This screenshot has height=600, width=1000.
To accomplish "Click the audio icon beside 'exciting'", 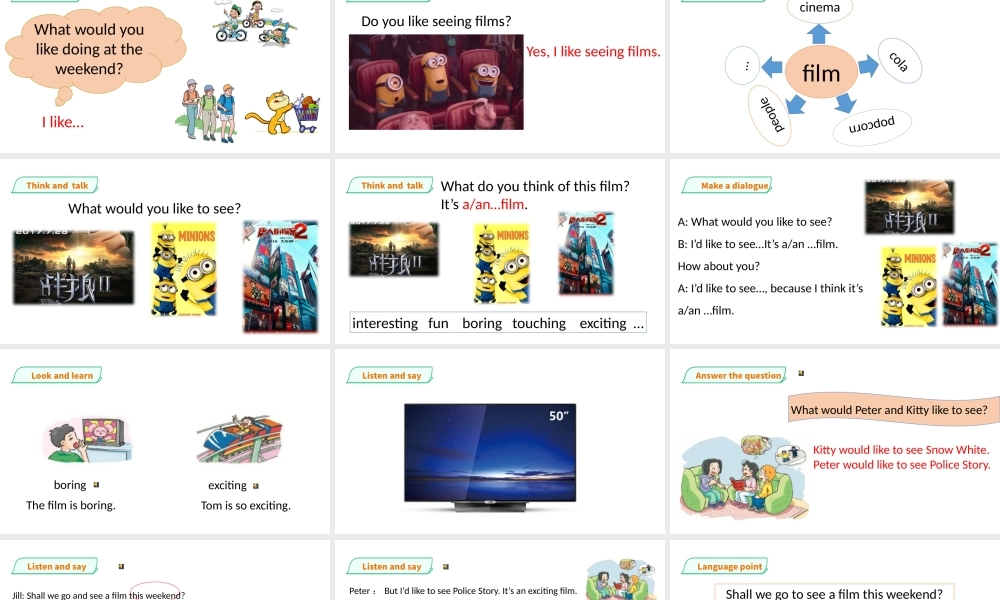I will tap(256, 486).
